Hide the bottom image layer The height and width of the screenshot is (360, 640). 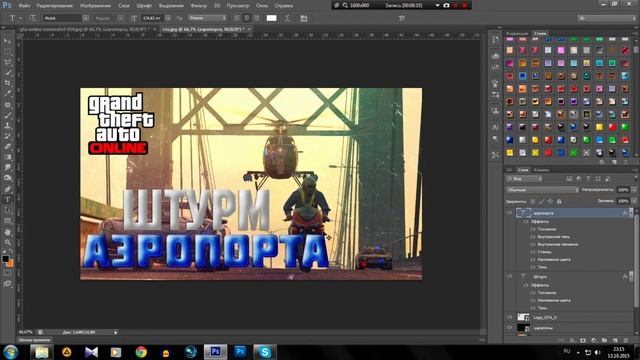coord(509,327)
